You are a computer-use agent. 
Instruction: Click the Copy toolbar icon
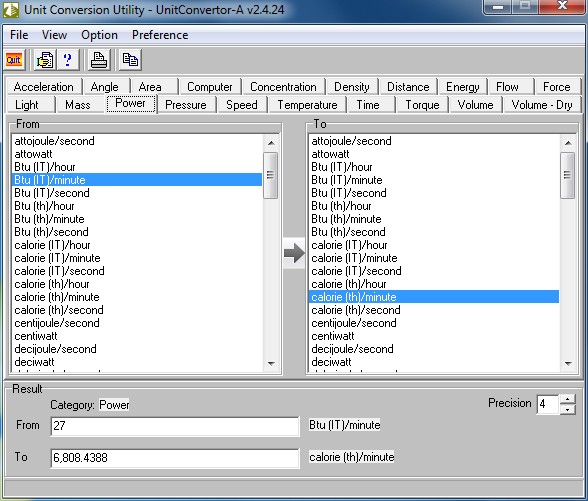(x=130, y=60)
